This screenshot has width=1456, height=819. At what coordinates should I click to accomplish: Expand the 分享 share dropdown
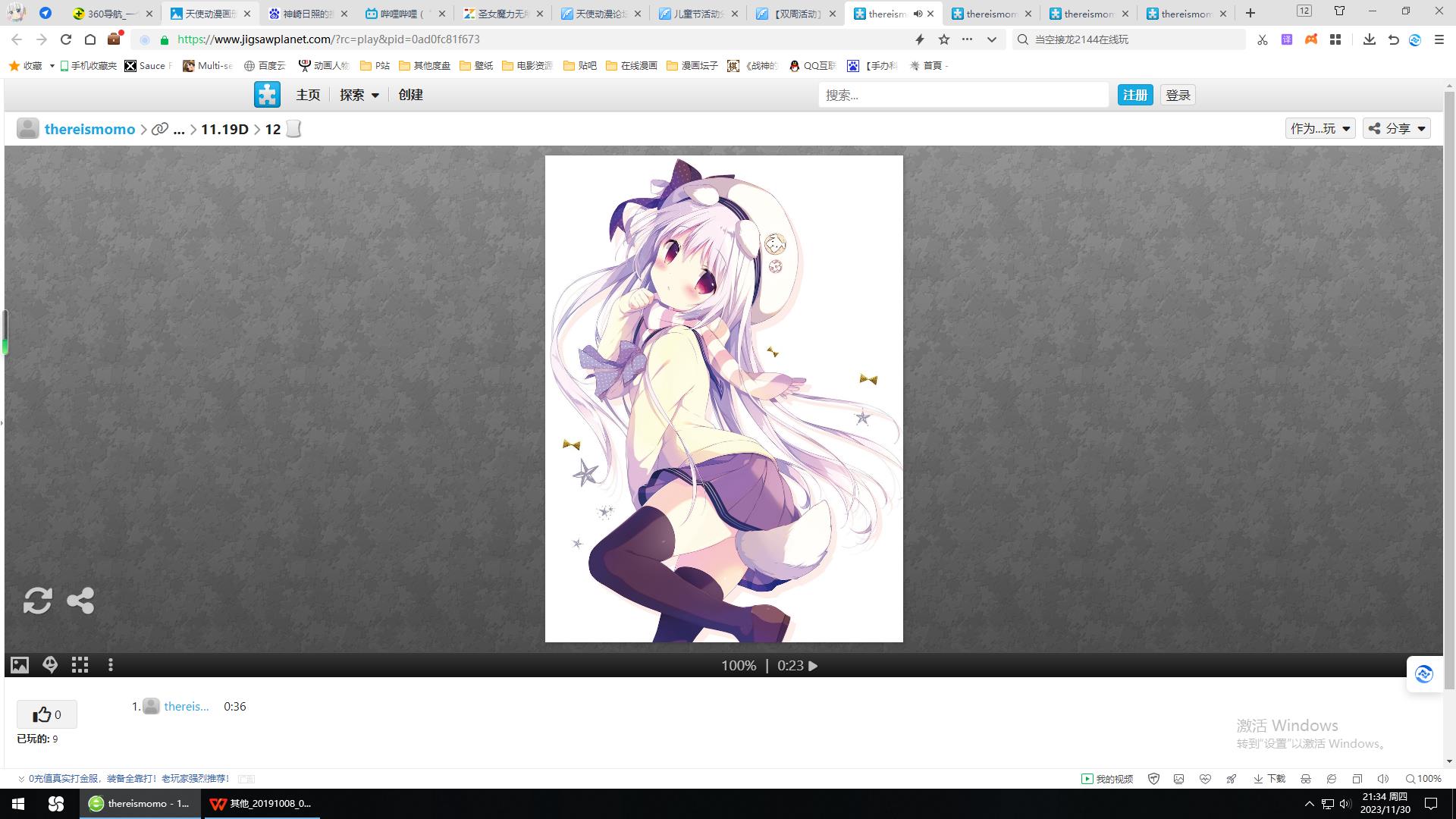pos(1397,129)
